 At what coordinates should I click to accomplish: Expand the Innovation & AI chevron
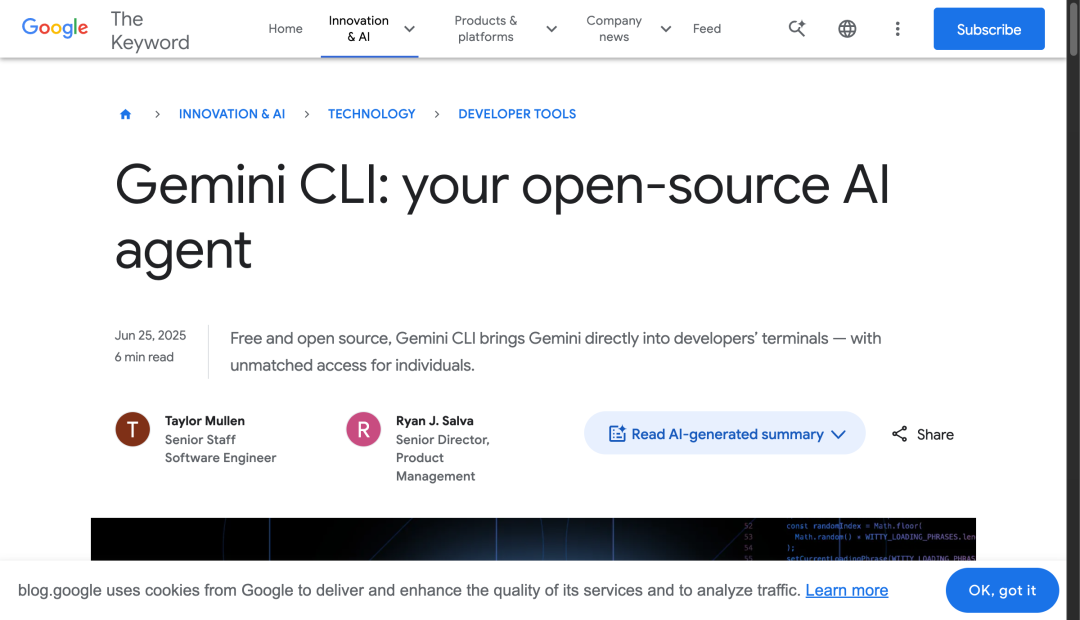(410, 29)
